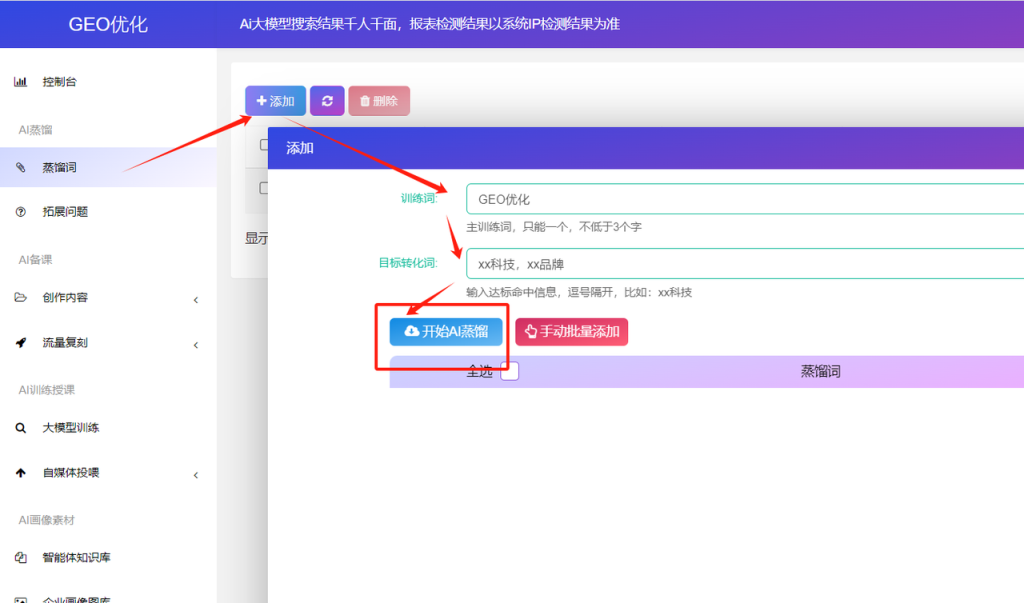Click the up arrow icon beside 自媒体投喂
This screenshot has height=603, width=1024.
(20, 472)
